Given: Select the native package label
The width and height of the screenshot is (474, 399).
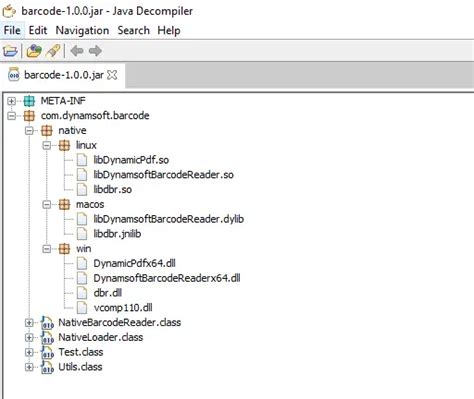Looking at the screenshot, I should click(72, 130).
